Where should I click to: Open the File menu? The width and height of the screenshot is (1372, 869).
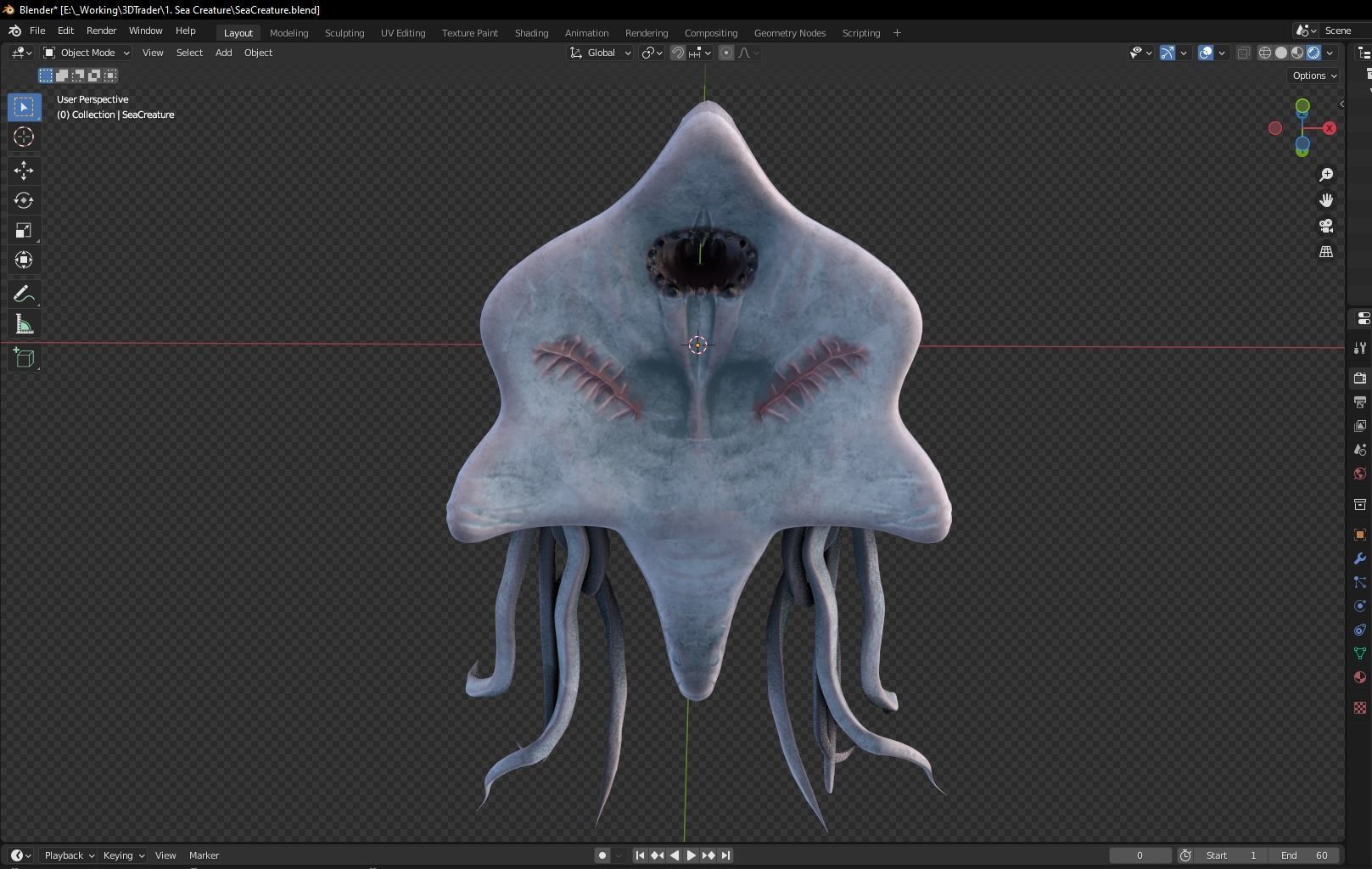click(37, 31)
